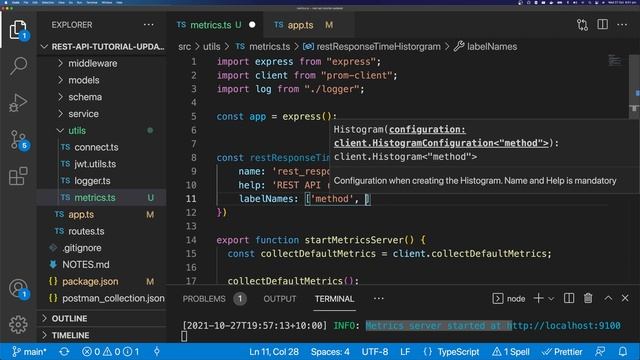Open the Extensions view

[18, 176]
